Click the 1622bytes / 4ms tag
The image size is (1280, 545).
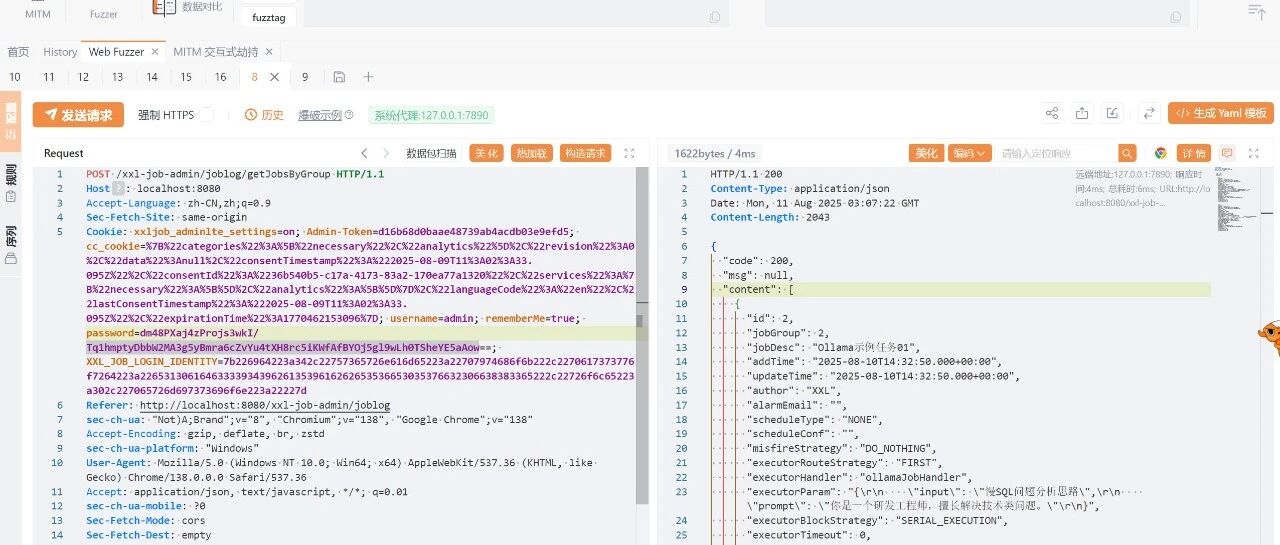[x=715, y=153]
